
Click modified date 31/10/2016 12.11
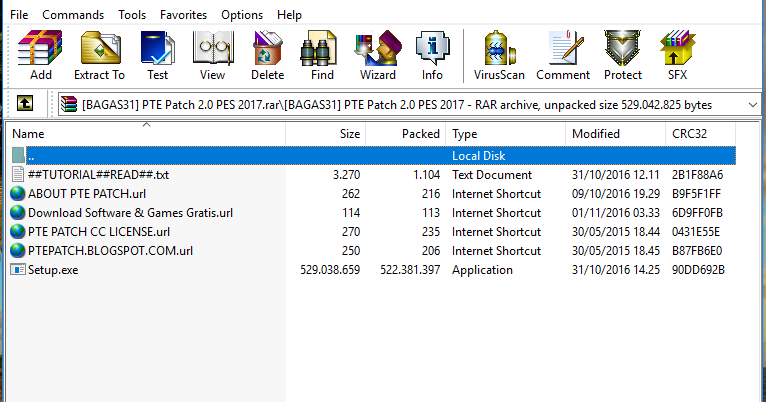(x=616, y=175)
